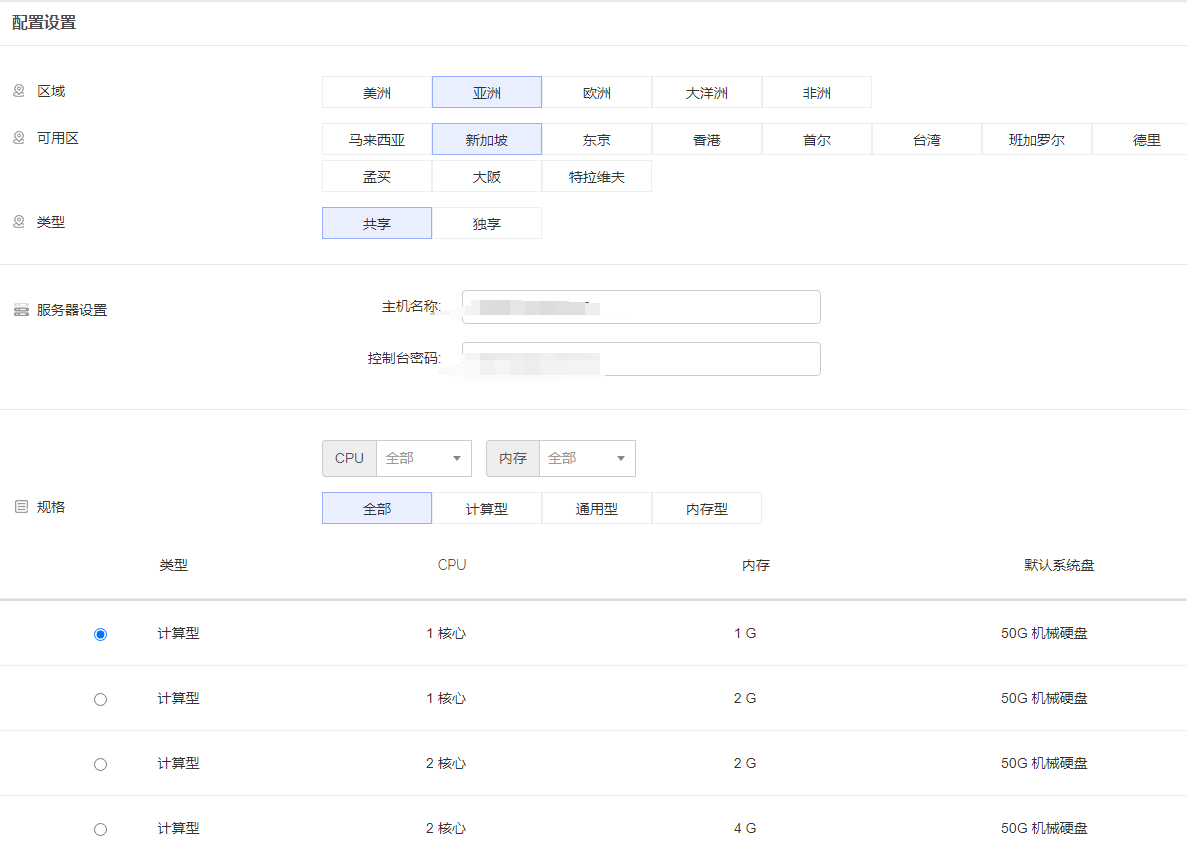Click the list icon beside 规格
Screen dimensions: 1187x858
[21, 507]
